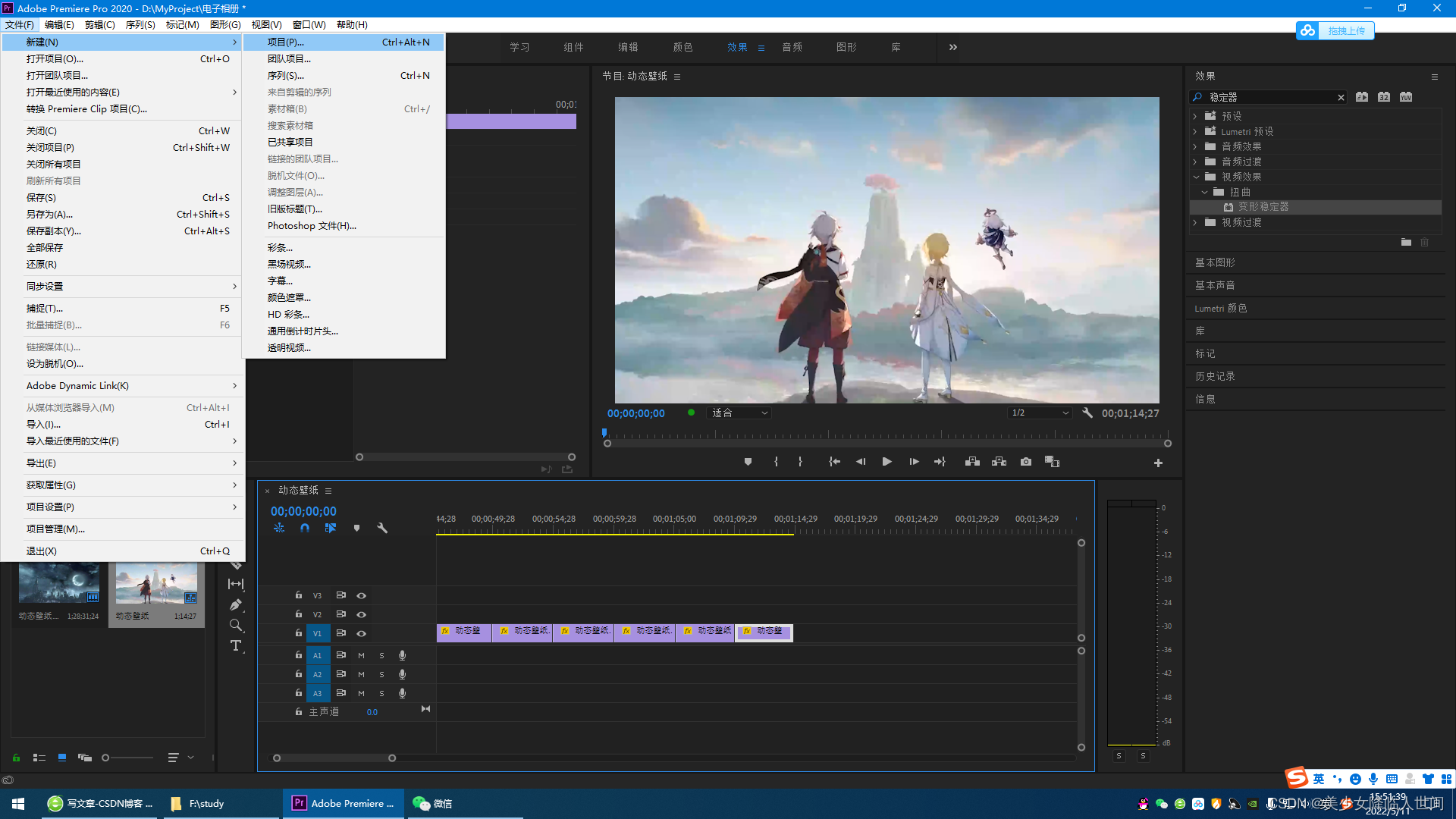Add marker in timeline panel
The image size is (1456, 819).
(x=356, y=528)
